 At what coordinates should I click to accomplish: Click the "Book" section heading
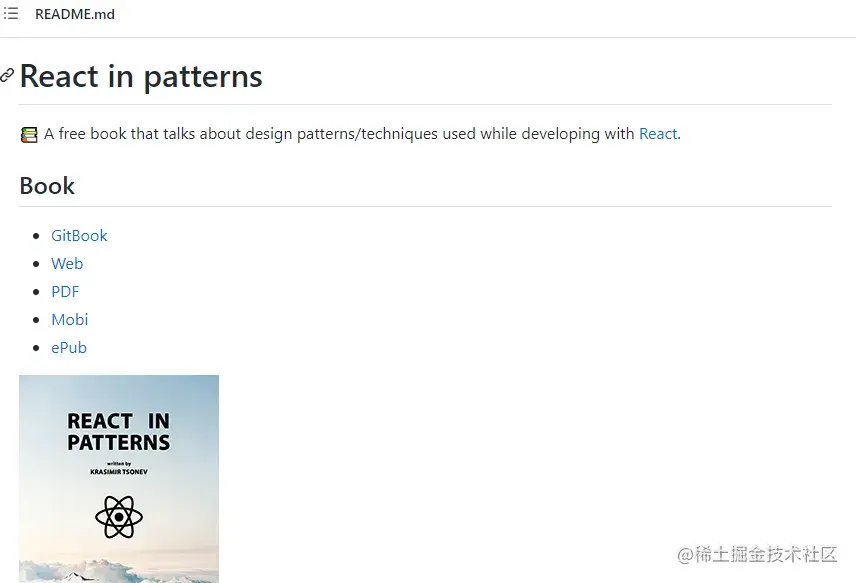point(47,186)
